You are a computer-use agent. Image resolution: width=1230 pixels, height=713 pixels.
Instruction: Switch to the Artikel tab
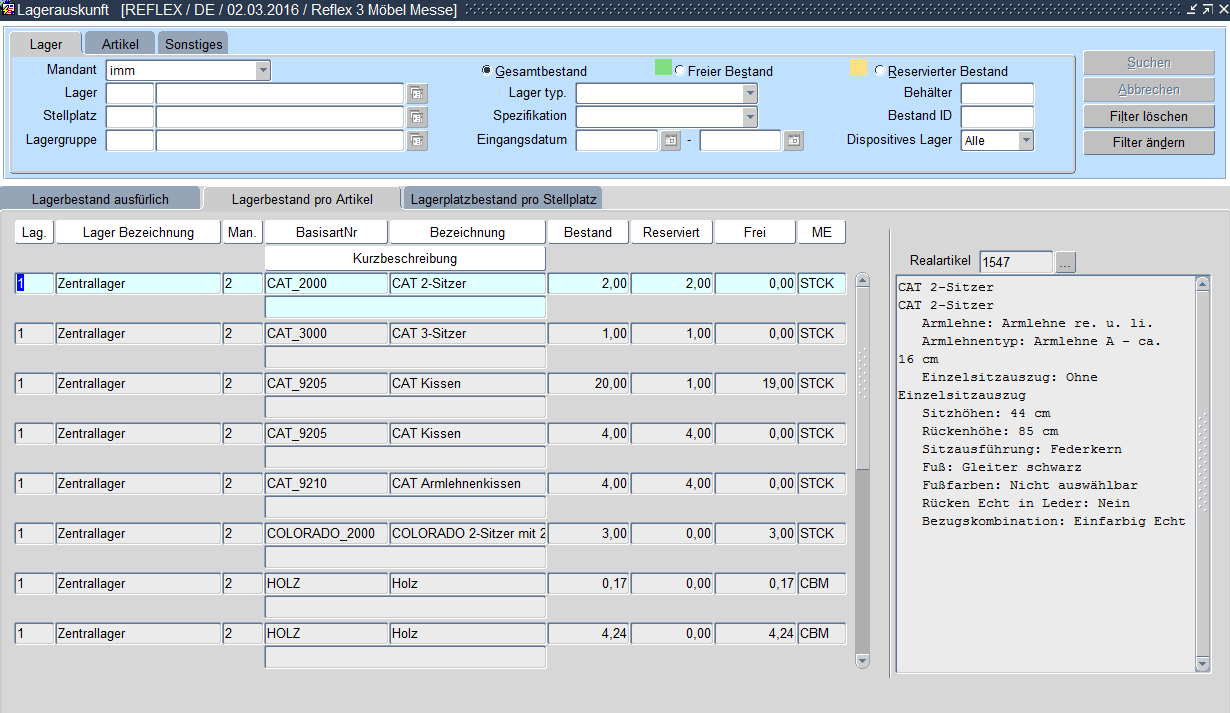click(120, 44)
